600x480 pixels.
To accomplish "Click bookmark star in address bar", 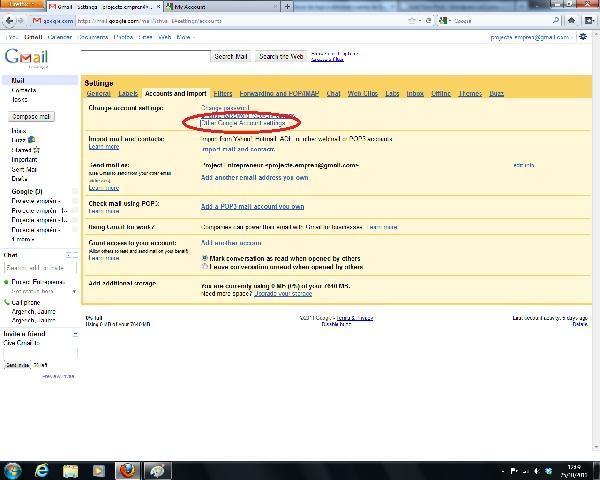I will [x=412, y=20].
